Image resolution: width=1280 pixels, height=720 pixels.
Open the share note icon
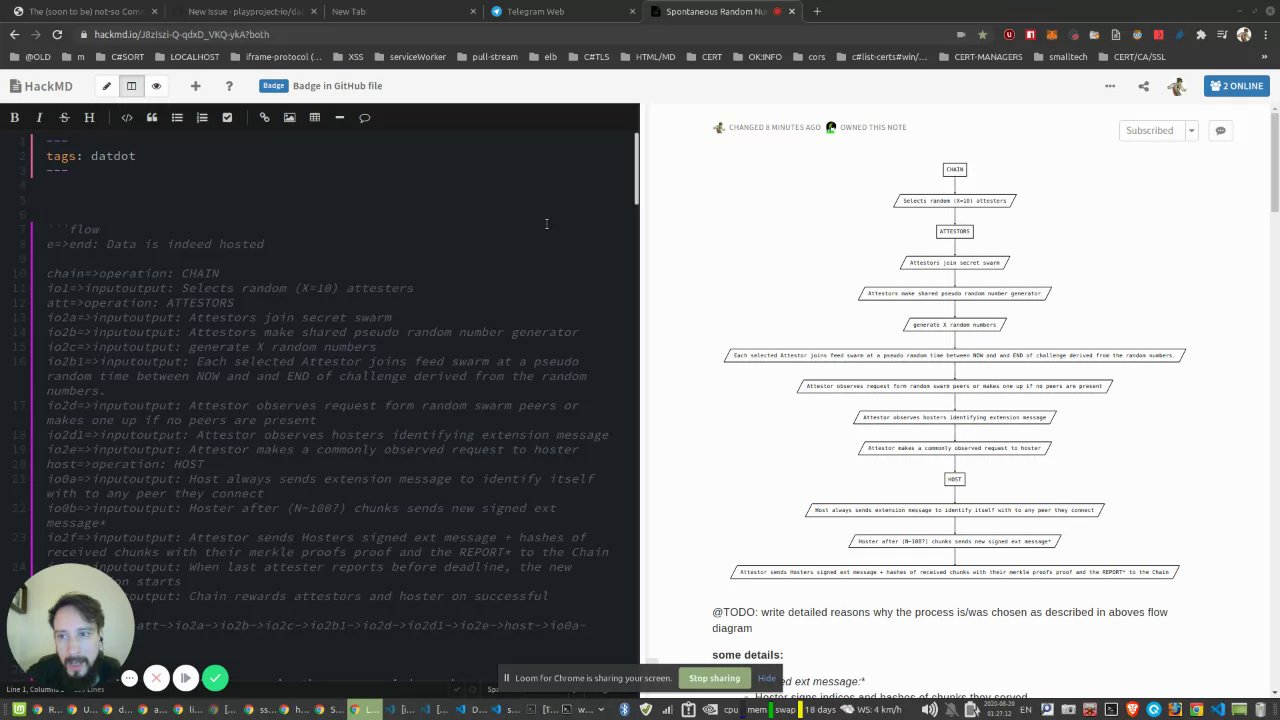(x=1143, y=86)
